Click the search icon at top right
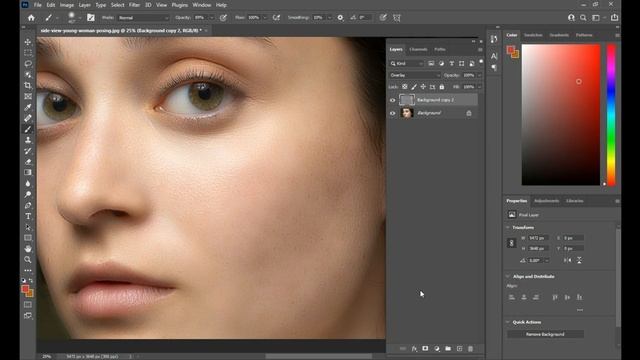The width and height of the screenshot is (640, 360). pos(583,18)
